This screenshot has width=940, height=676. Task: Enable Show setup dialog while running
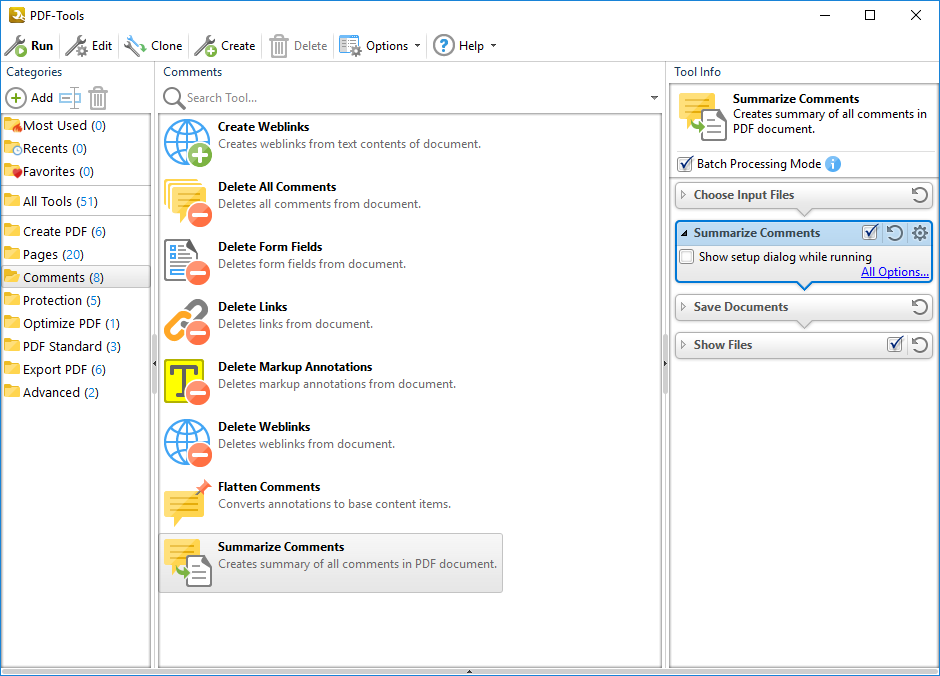pyautogui.click(x=687, y=257)
